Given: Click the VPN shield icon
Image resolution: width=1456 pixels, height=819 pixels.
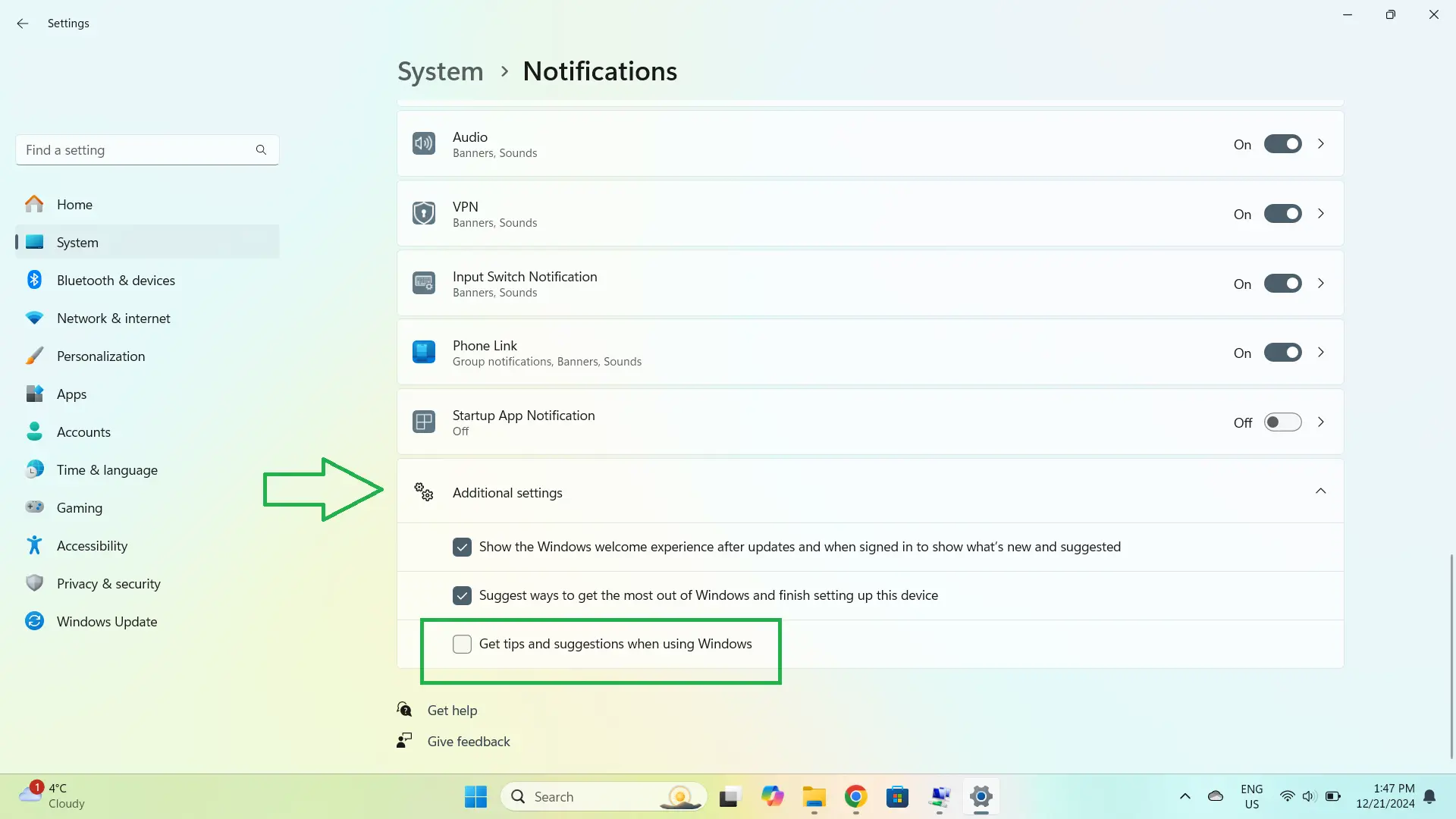Looking at the screenshot, I should coord(423,214).
